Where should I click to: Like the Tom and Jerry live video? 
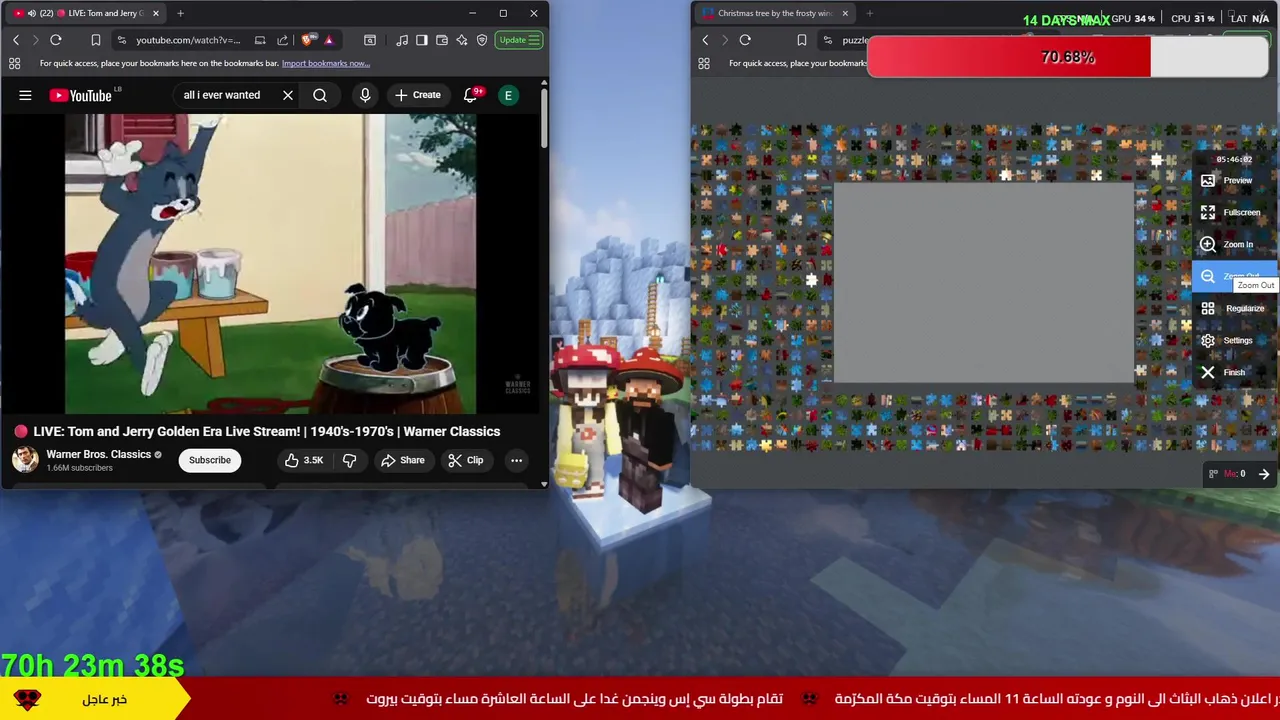[304, 460]
